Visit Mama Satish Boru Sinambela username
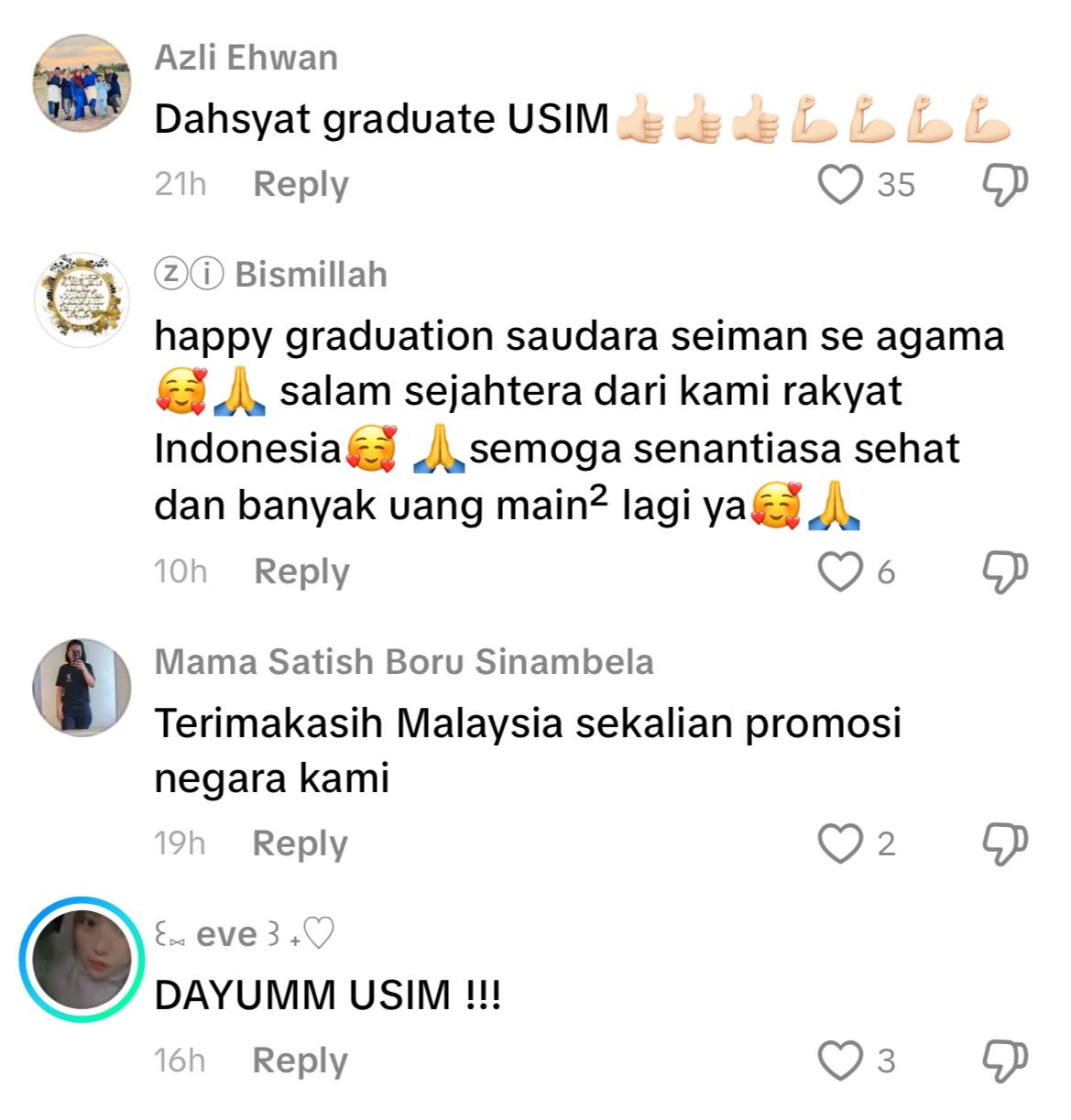 point(404,661)
